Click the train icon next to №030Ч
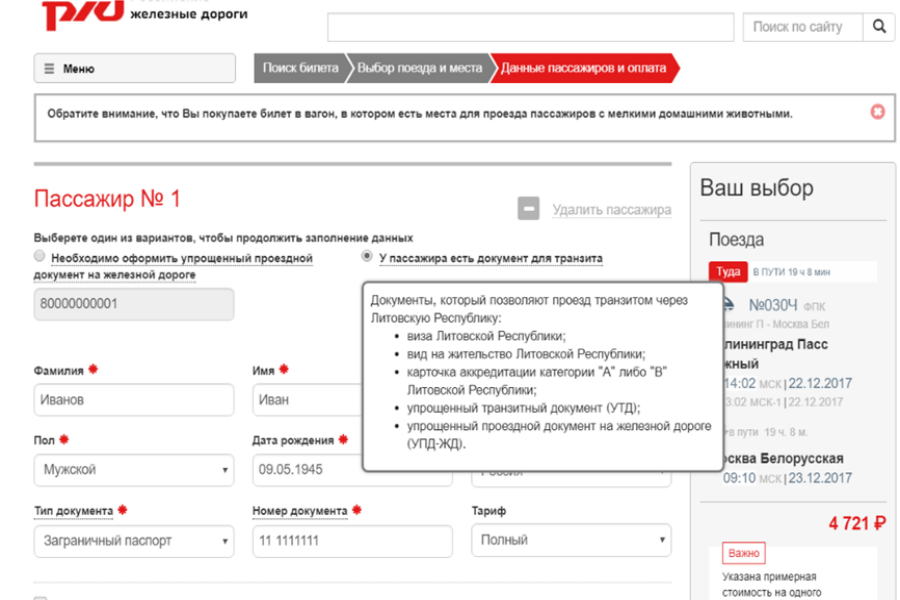Screen dimensions: 900x600 tap(729, 306)
